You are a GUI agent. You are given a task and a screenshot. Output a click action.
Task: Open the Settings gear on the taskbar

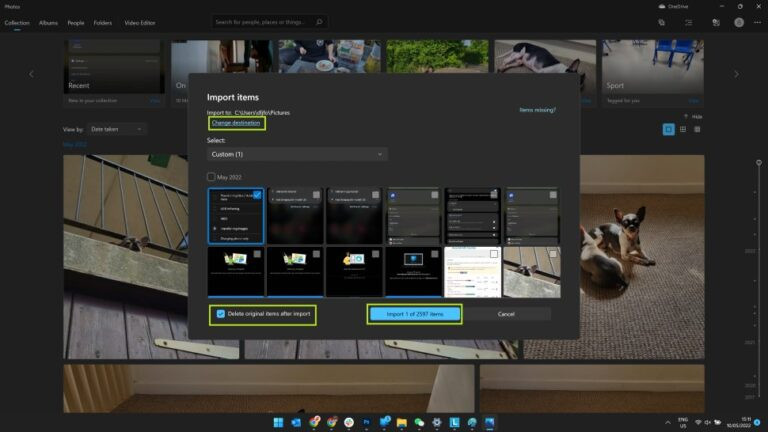point(437,422)
